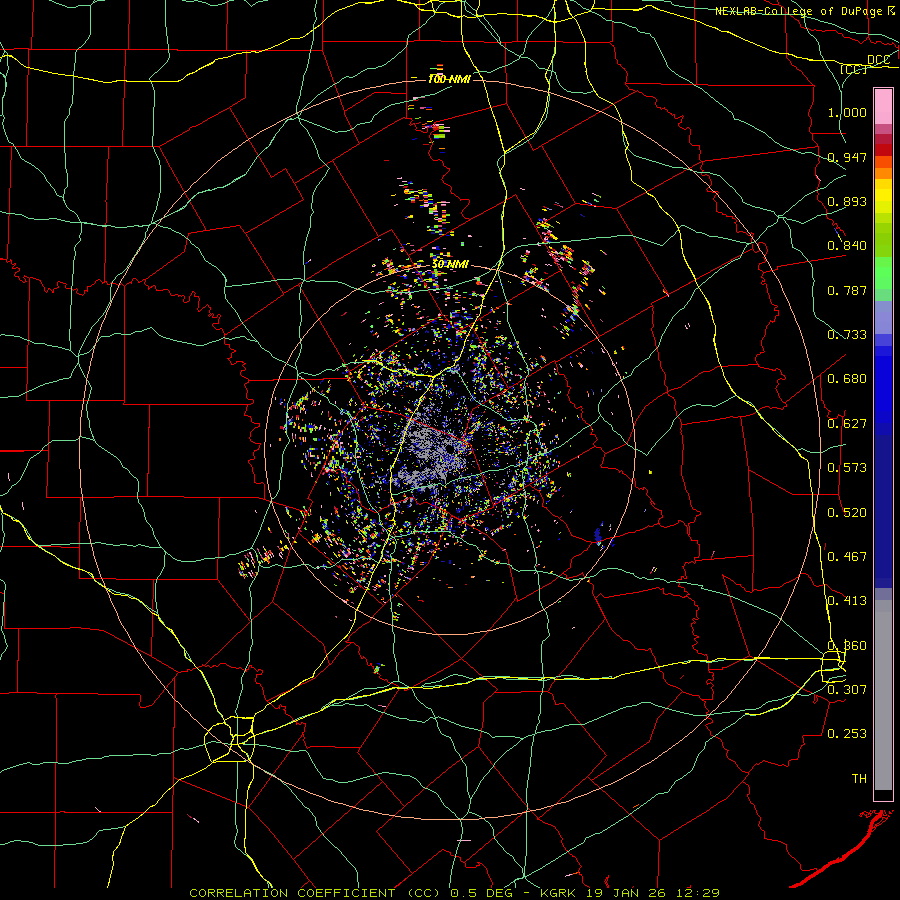900x900 pixels.
Task: Select the 0.947 legend value
Action: [x=847, y=157]
